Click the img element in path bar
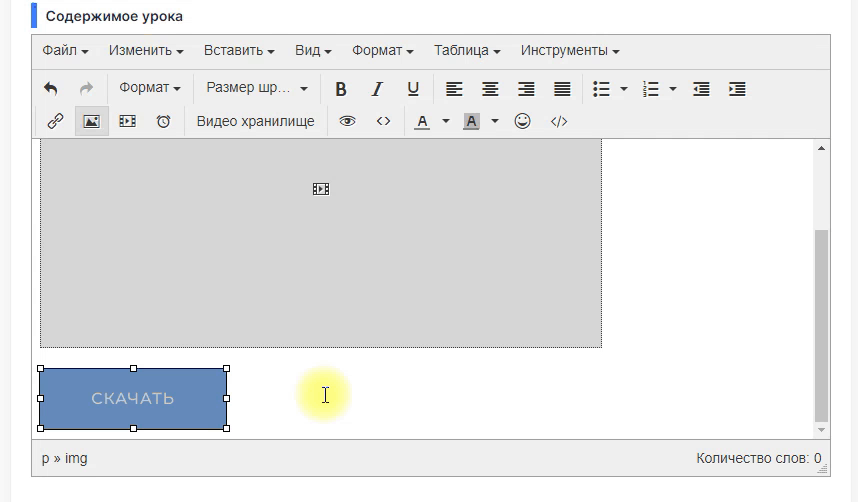 pyautogui.click(x=76, y=458)
